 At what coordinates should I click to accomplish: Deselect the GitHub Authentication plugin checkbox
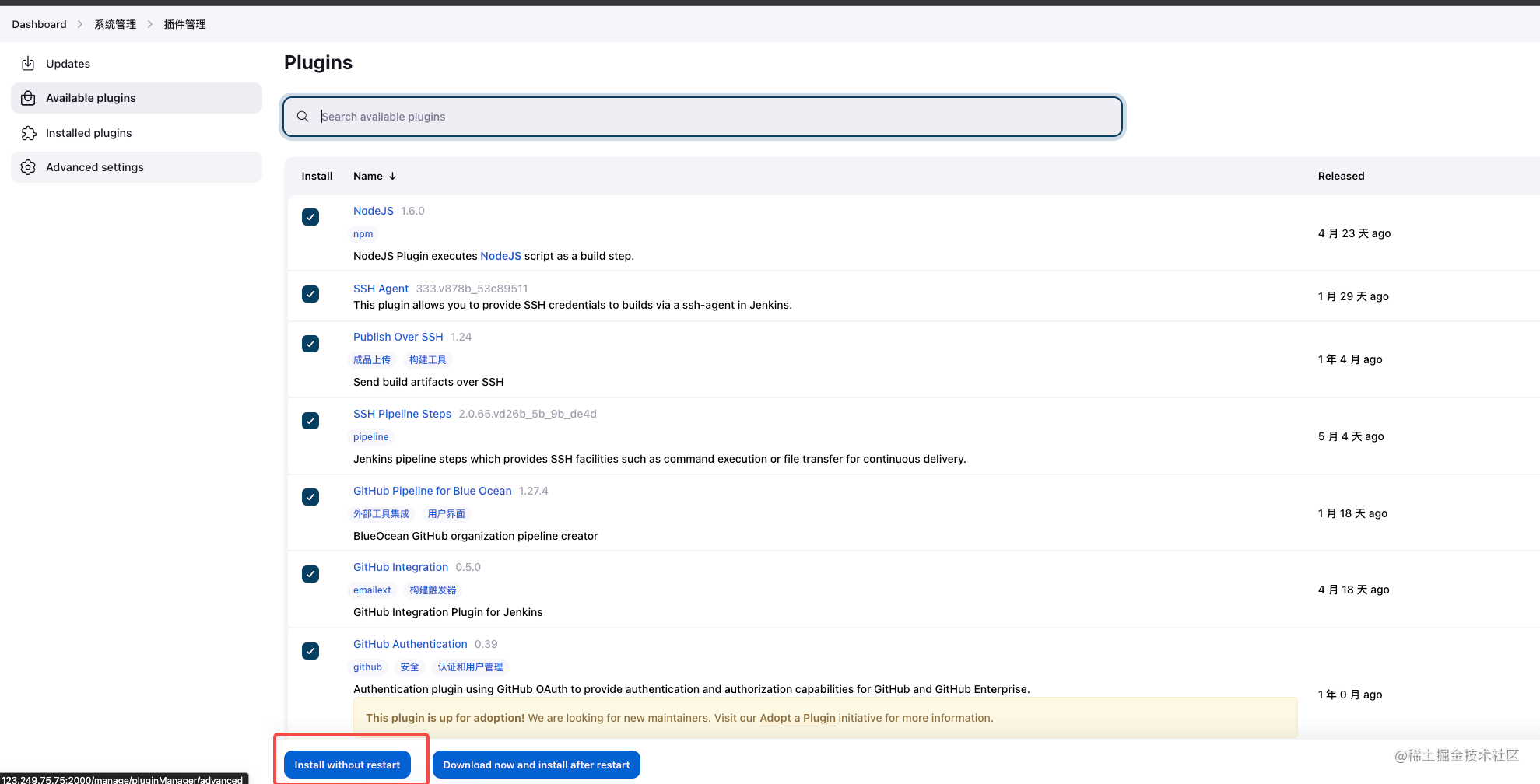tap(310, 651)
